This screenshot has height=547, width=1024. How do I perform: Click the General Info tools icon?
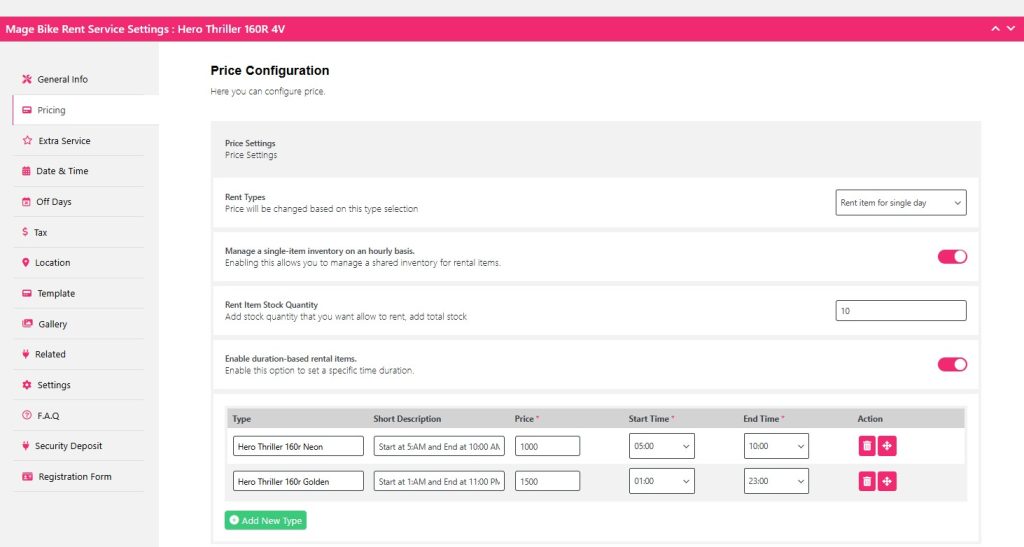[x=27, y=79]
